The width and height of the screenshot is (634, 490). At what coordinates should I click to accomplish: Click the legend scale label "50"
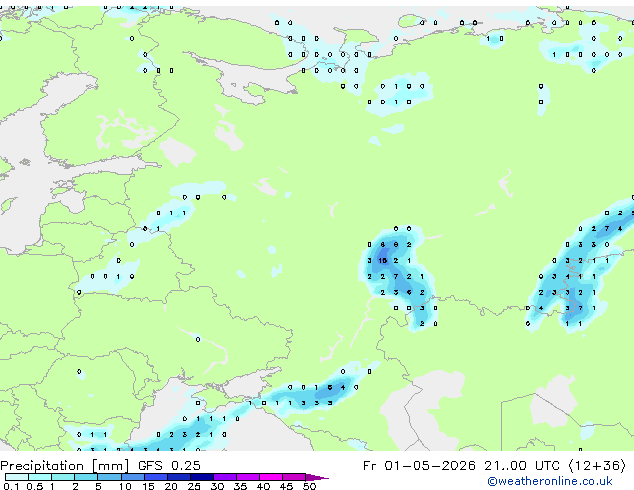point(309,486)
